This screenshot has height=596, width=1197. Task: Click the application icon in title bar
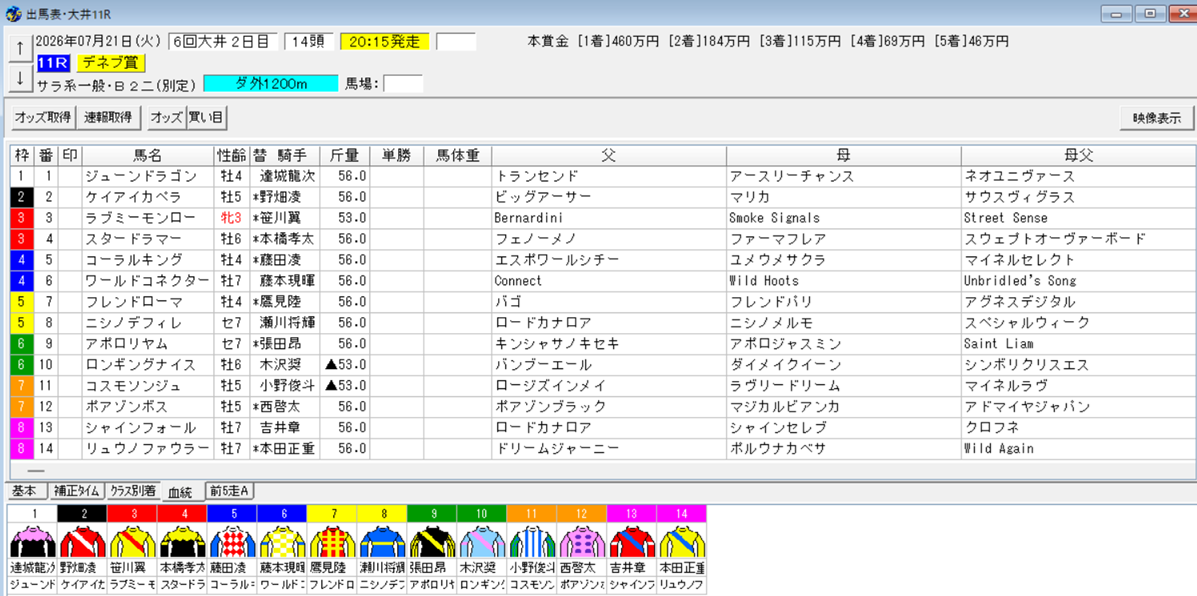[x=13, y=13]
